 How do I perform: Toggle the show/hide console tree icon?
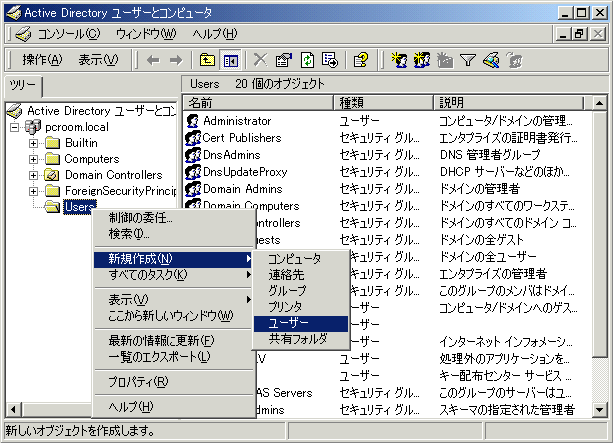231,60
